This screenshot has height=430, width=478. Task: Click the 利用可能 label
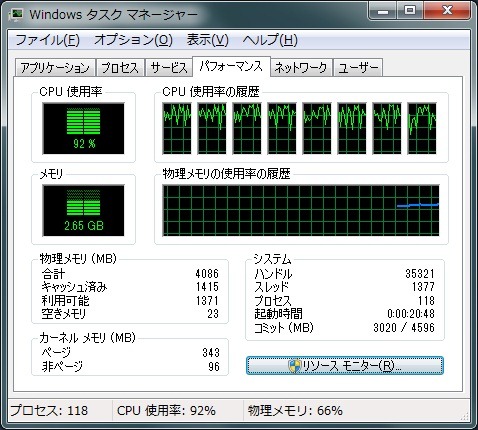pos(65,300)
